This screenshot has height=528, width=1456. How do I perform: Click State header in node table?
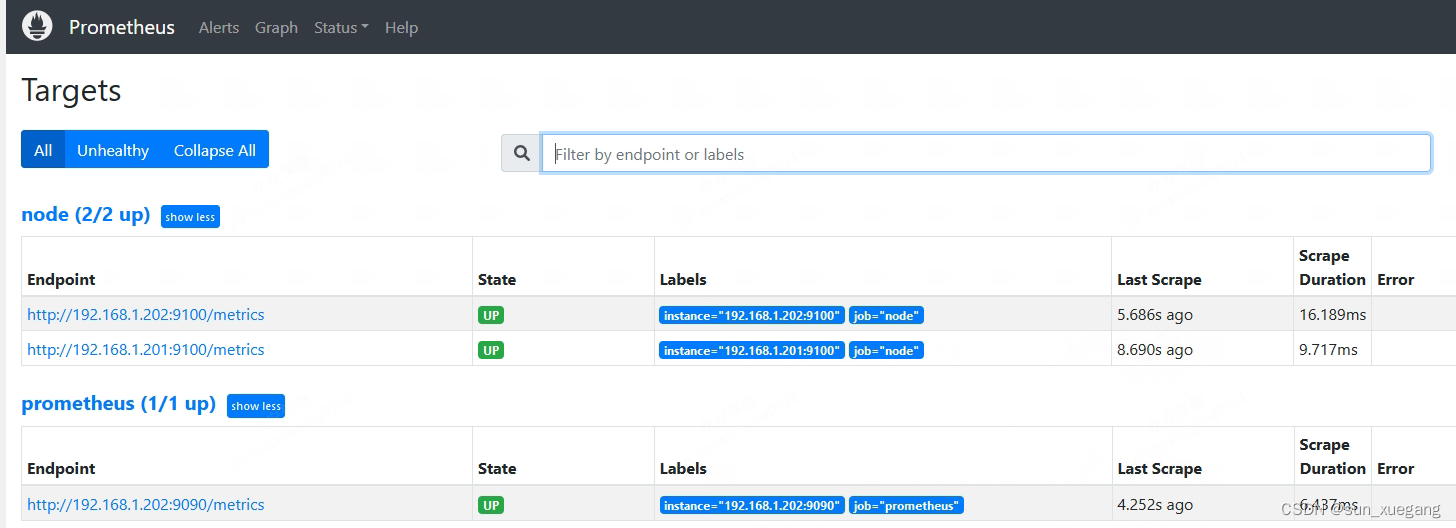[497, 280]
